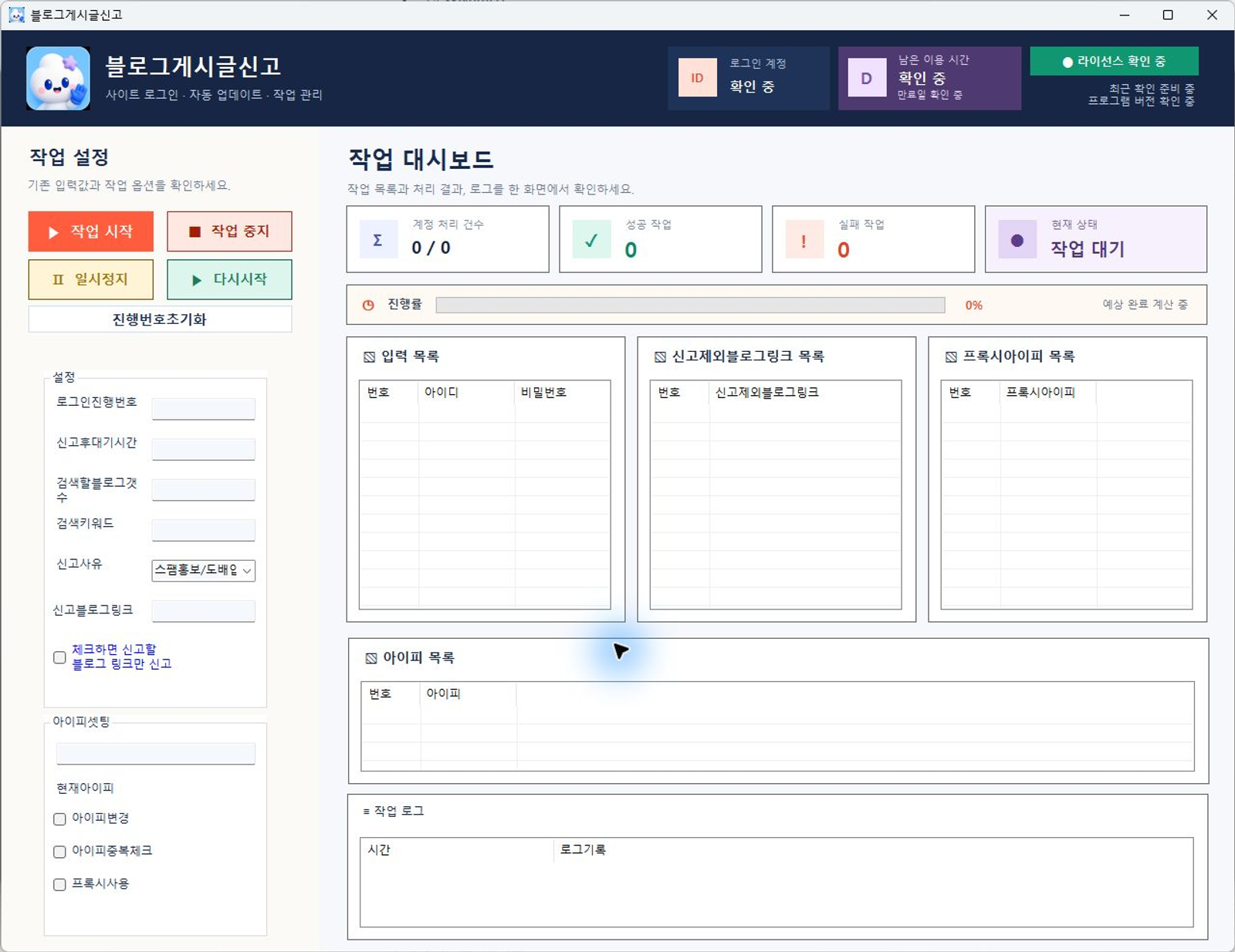Click the 신고제외블로그링크 column header
This screenshot has height=952, width=1235.
point(804,393)
